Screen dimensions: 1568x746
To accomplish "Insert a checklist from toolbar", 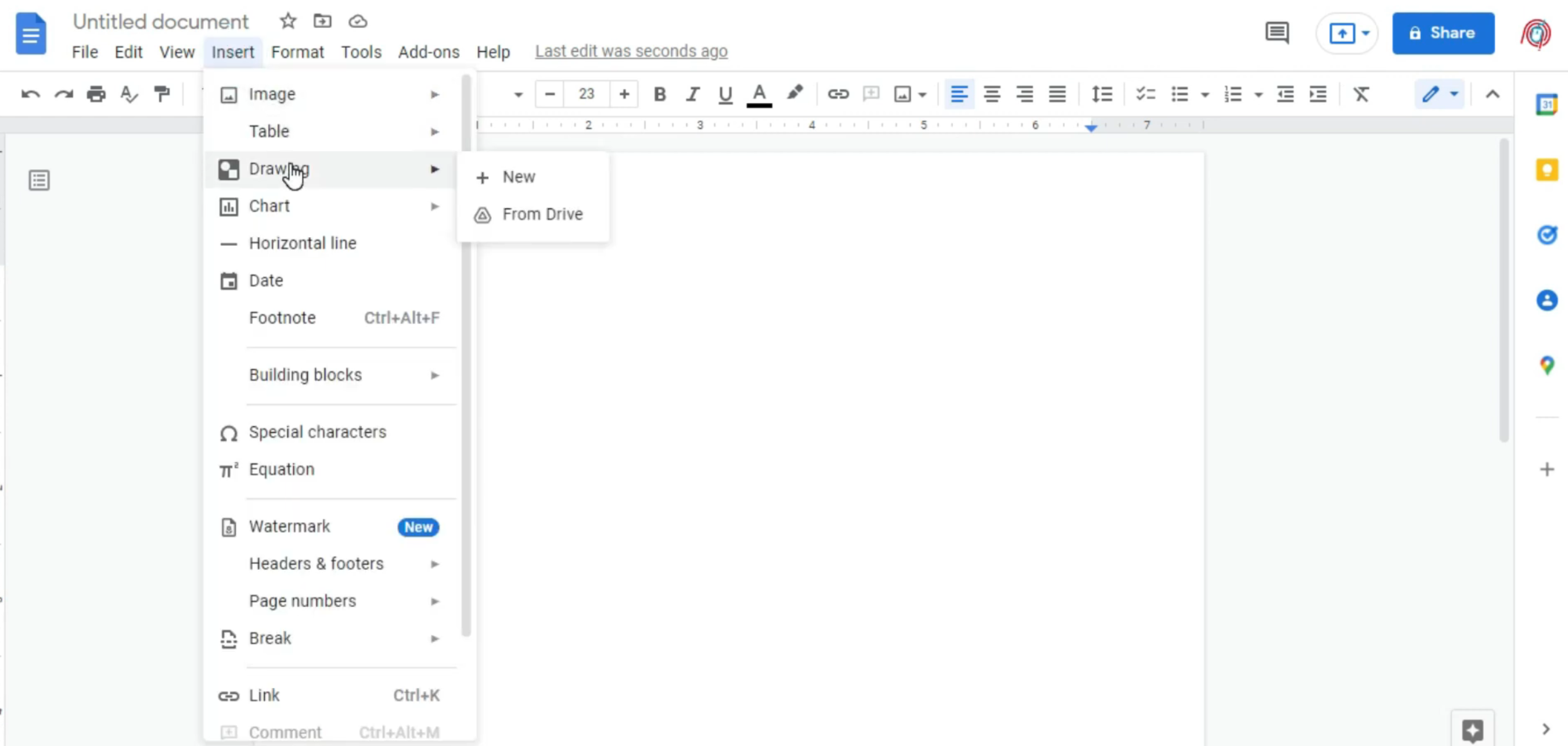I will pos(1146,94).
